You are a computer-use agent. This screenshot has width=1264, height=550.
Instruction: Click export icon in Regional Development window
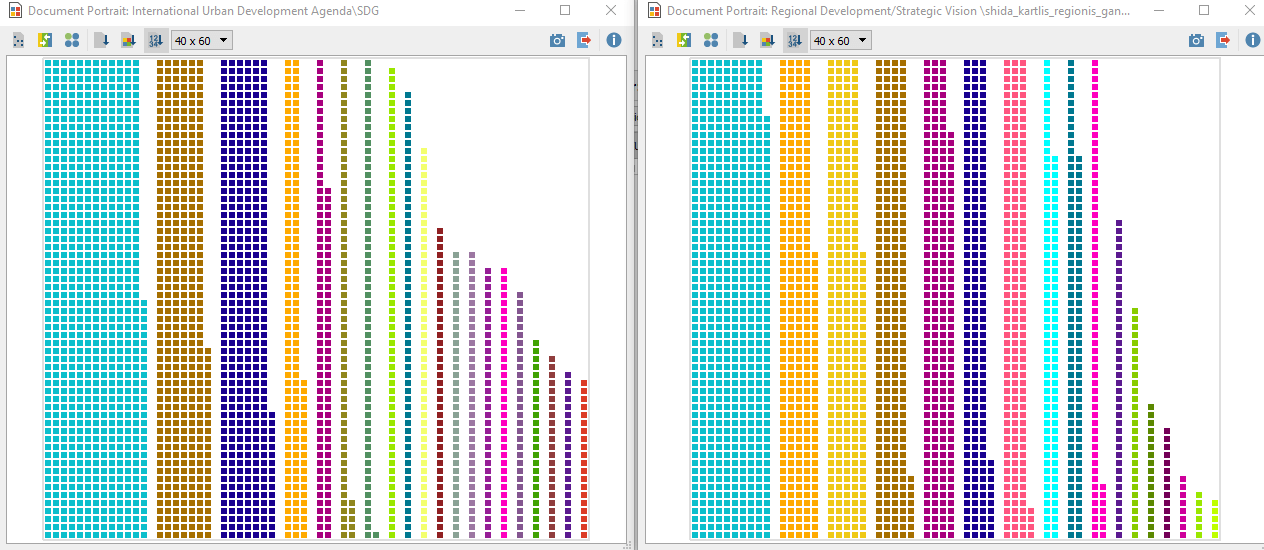coord(1223,41)
